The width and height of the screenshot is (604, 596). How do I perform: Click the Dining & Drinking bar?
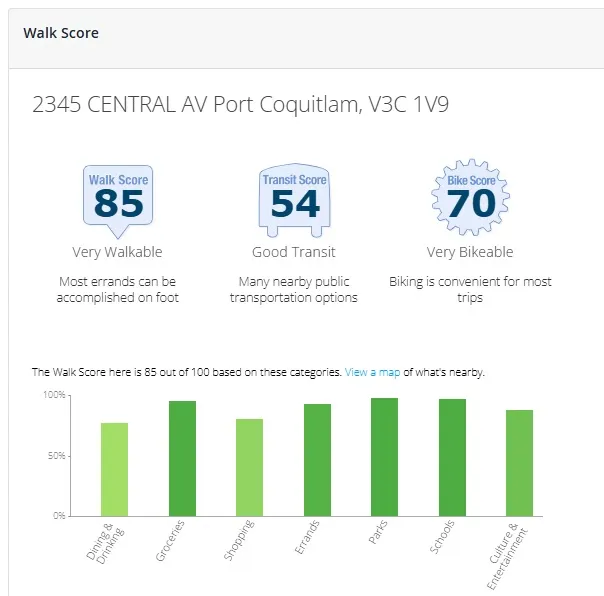(x=114, y=469)
